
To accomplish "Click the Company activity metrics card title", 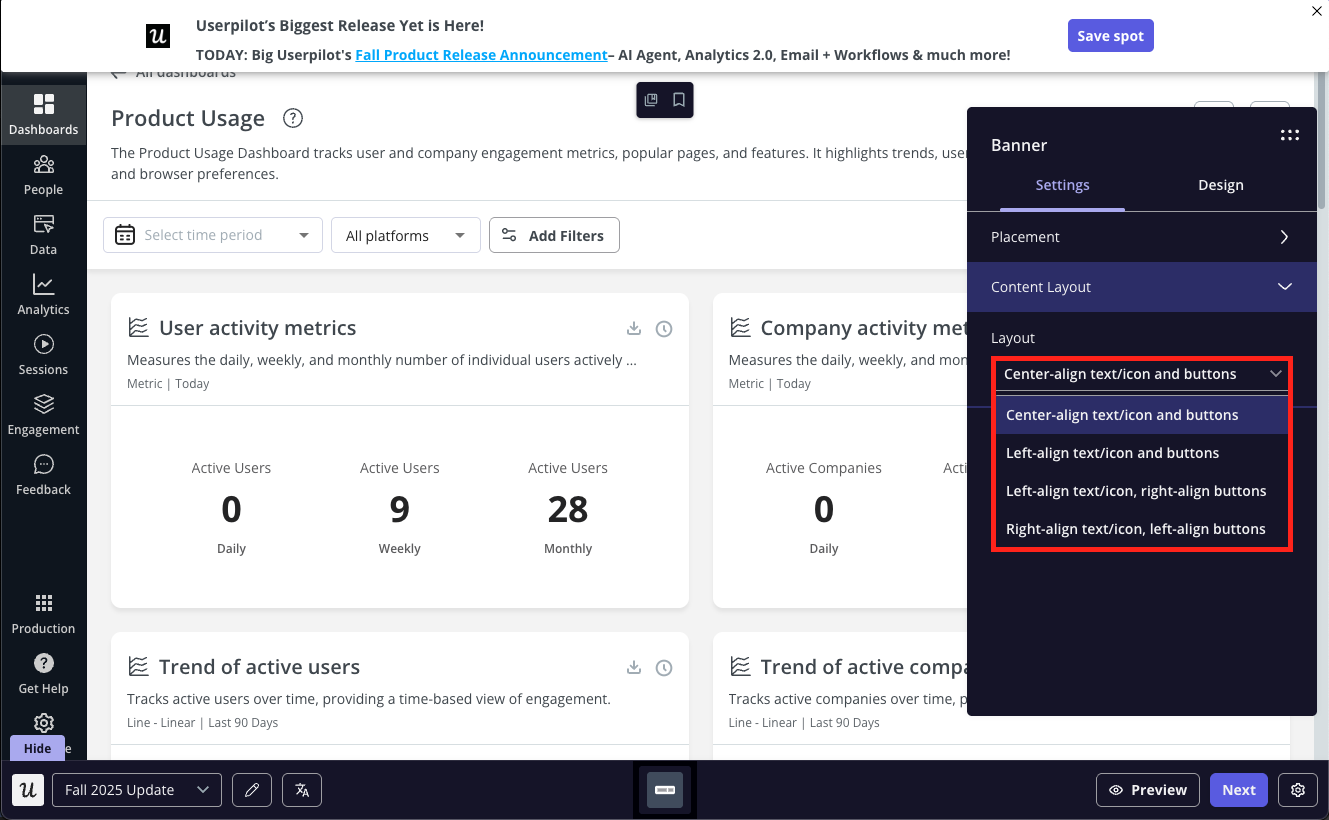I will coord(863,328).
